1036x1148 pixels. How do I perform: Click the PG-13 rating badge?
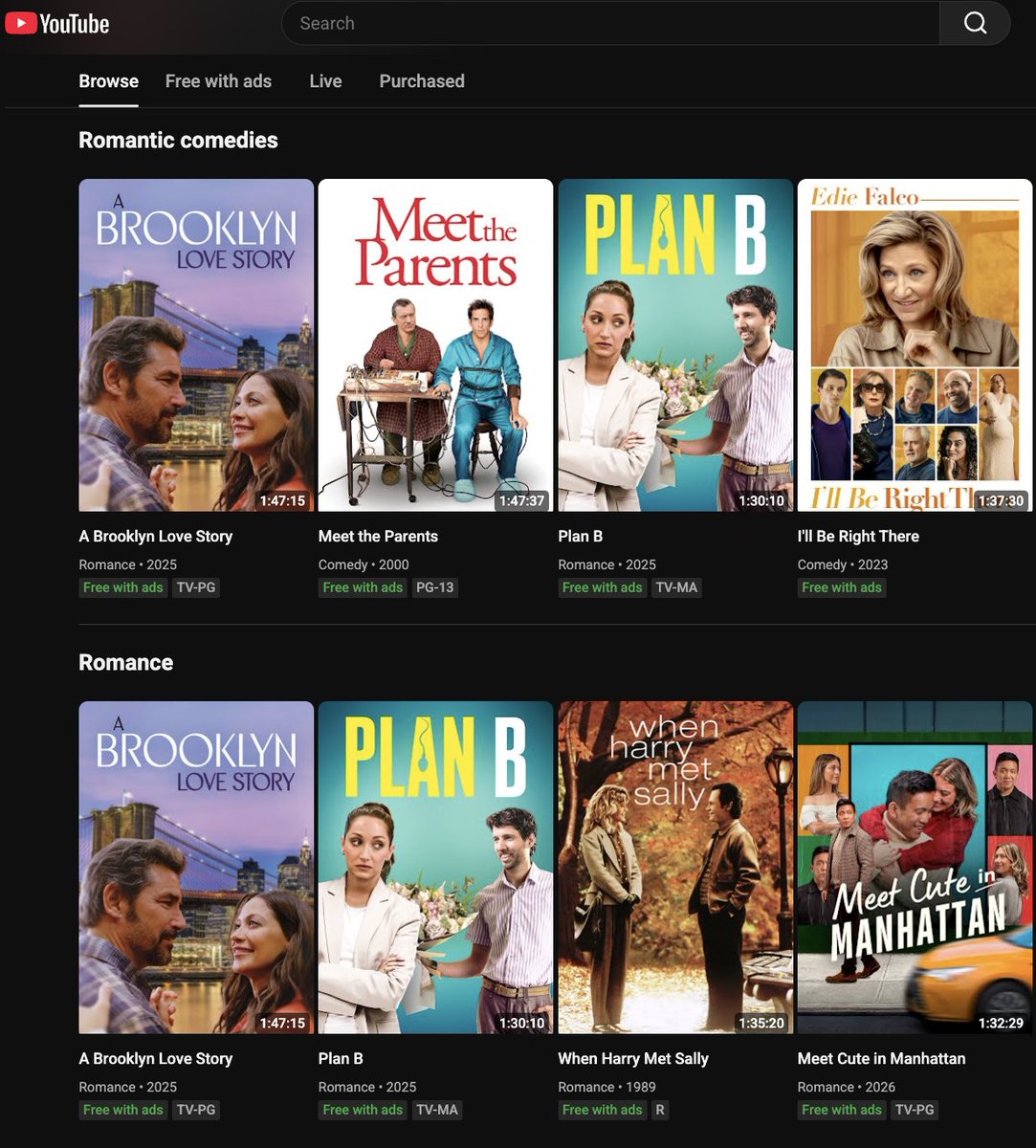coord(435,587)
